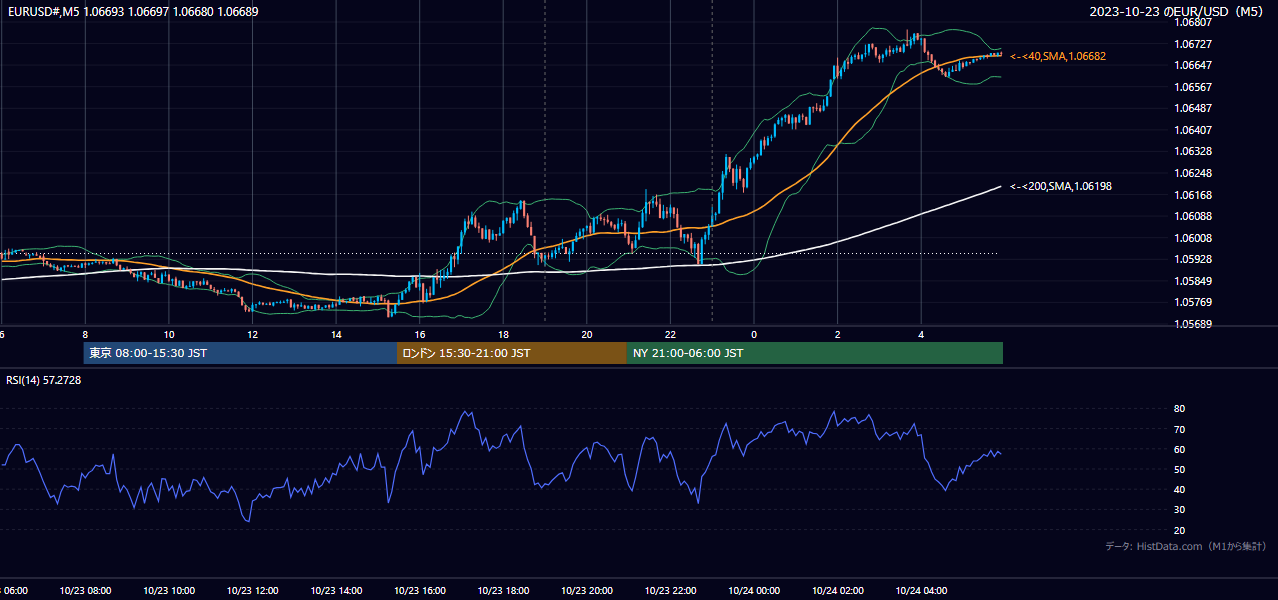Click the 10/23 22:00 date label
Image resolution: width=1278 pixels, height=600 pixels.
click(x=670, y=591)
